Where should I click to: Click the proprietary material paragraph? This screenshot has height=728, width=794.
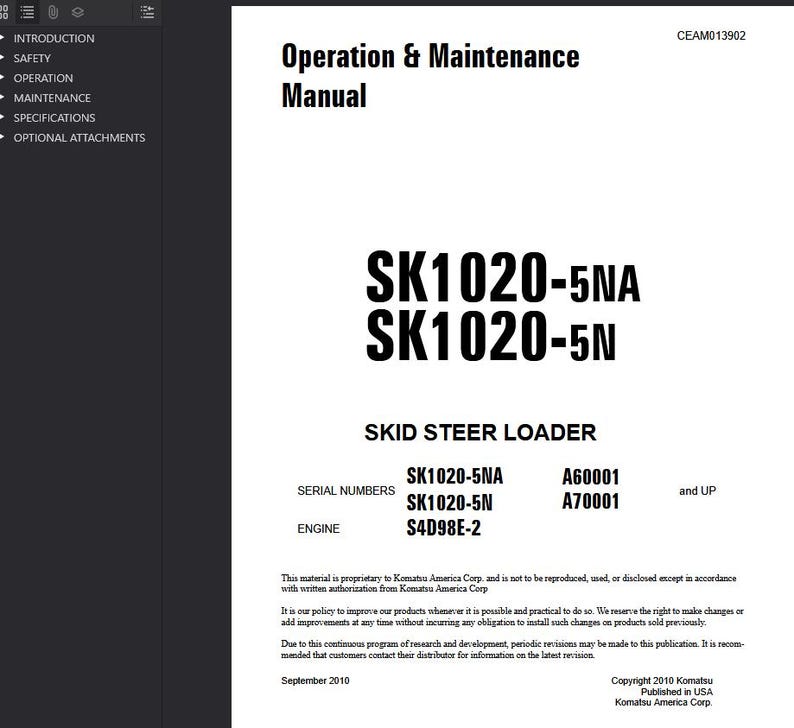(508, 583)
